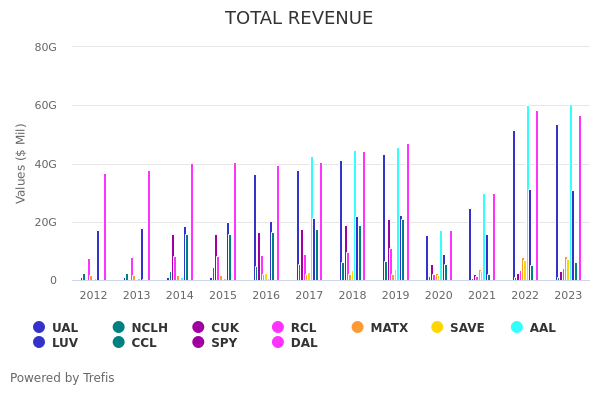Toggle the SPY legend entry

(x=224, y=342)
